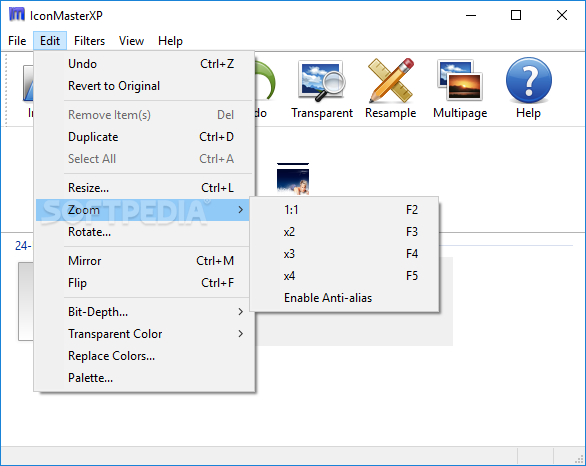This screenshot has width=586, height=466.
Task: Select the image thumbnail in workspace
Action: [x=293, y=179]
